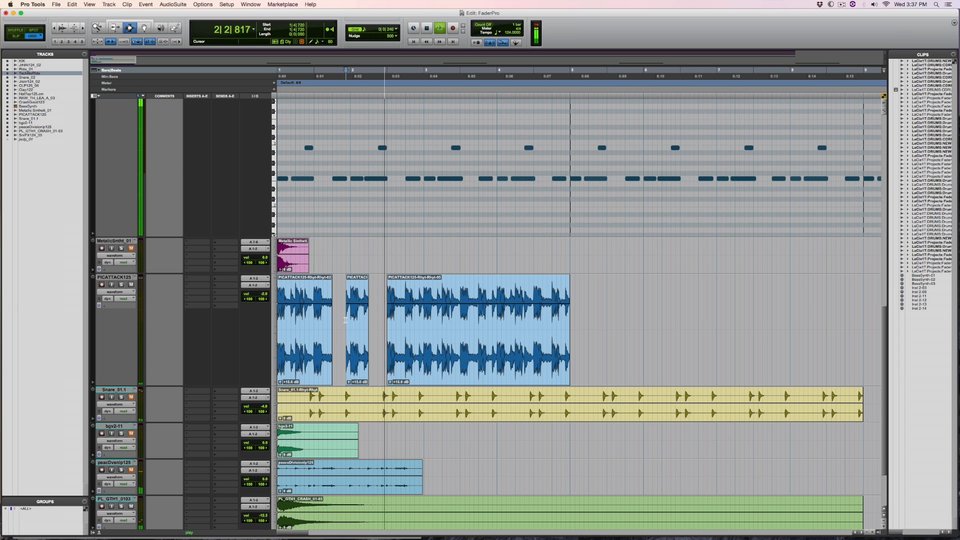Toggle mute on Snare_01.1 track
Image resolution: width=960 pixels, height=540 pixels.
coord(131,397)
